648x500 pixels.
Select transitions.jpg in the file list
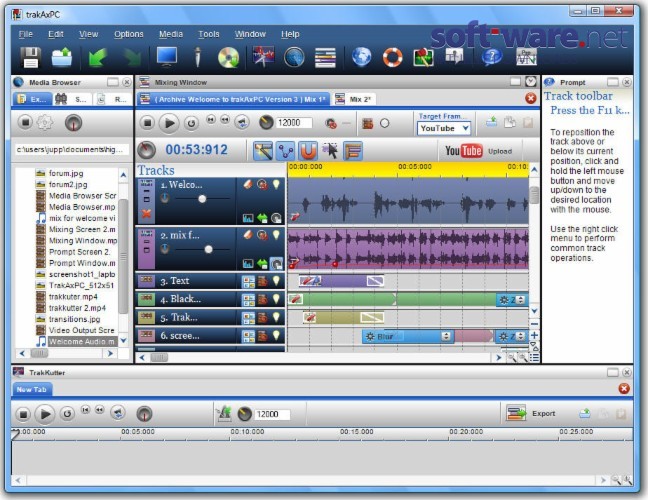[74, 319]
